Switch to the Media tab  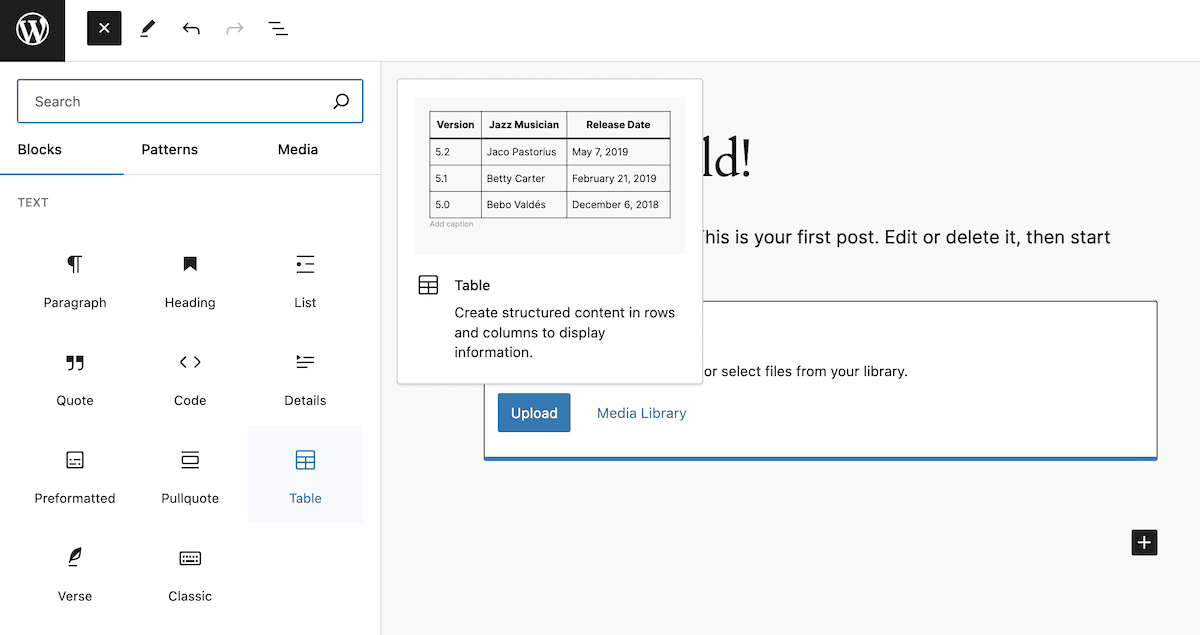pyautogui.click(x=297, y=149)
